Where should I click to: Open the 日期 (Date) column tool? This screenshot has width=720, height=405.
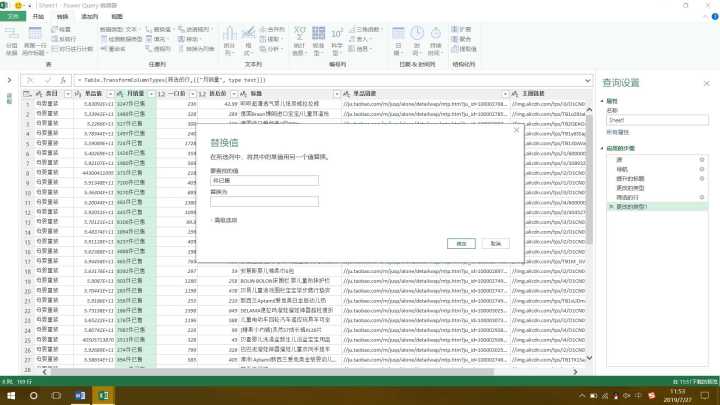click(398, 44)
